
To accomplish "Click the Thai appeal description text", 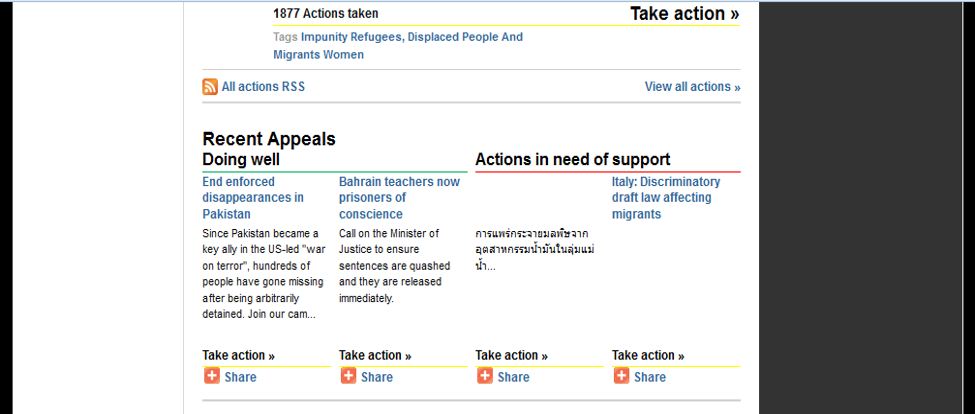I will (x=532, y=250).
